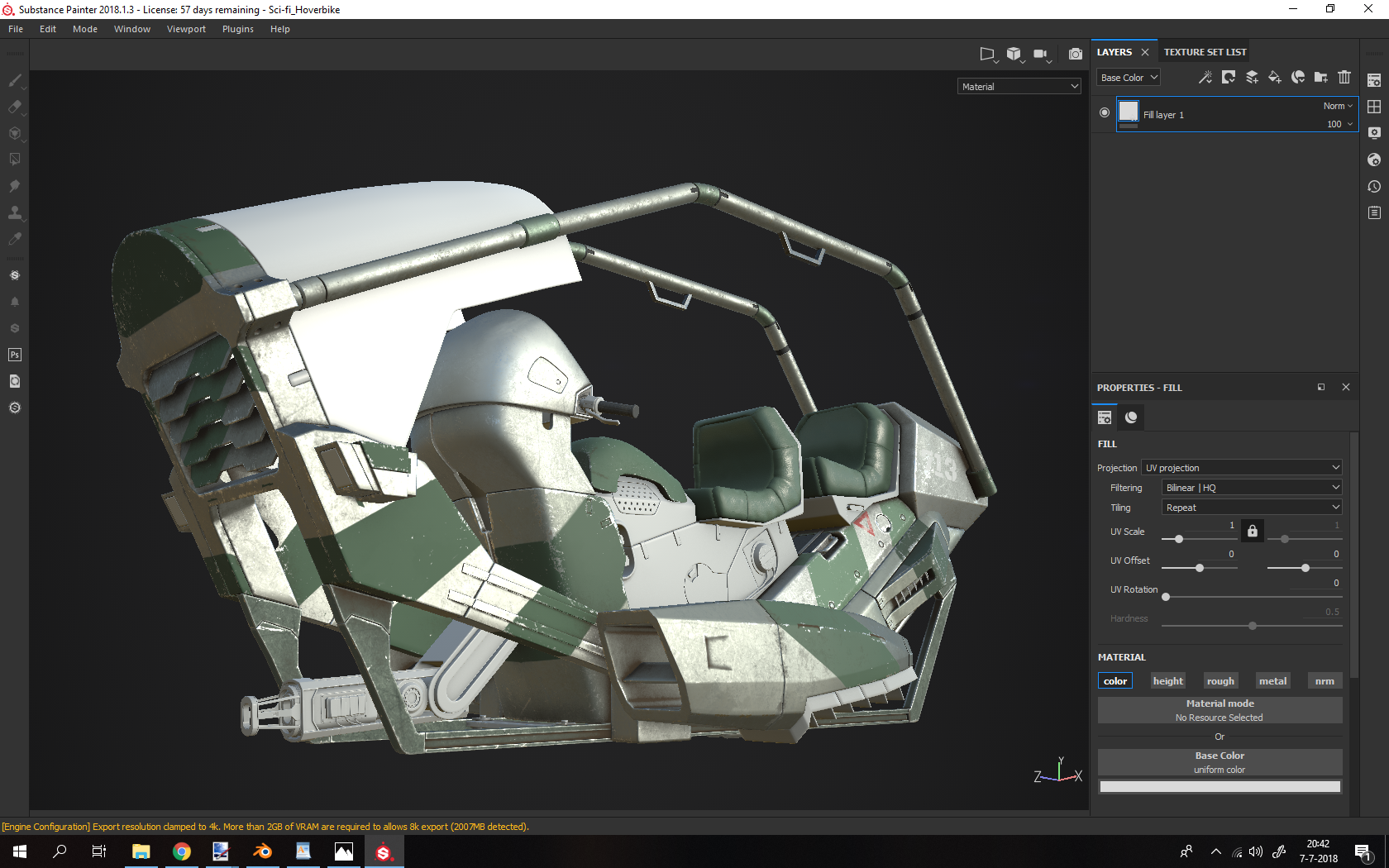Viewport: 1389px width, 868px height.
Task: Select the Clone stamp tool
Action: point(15,212)
